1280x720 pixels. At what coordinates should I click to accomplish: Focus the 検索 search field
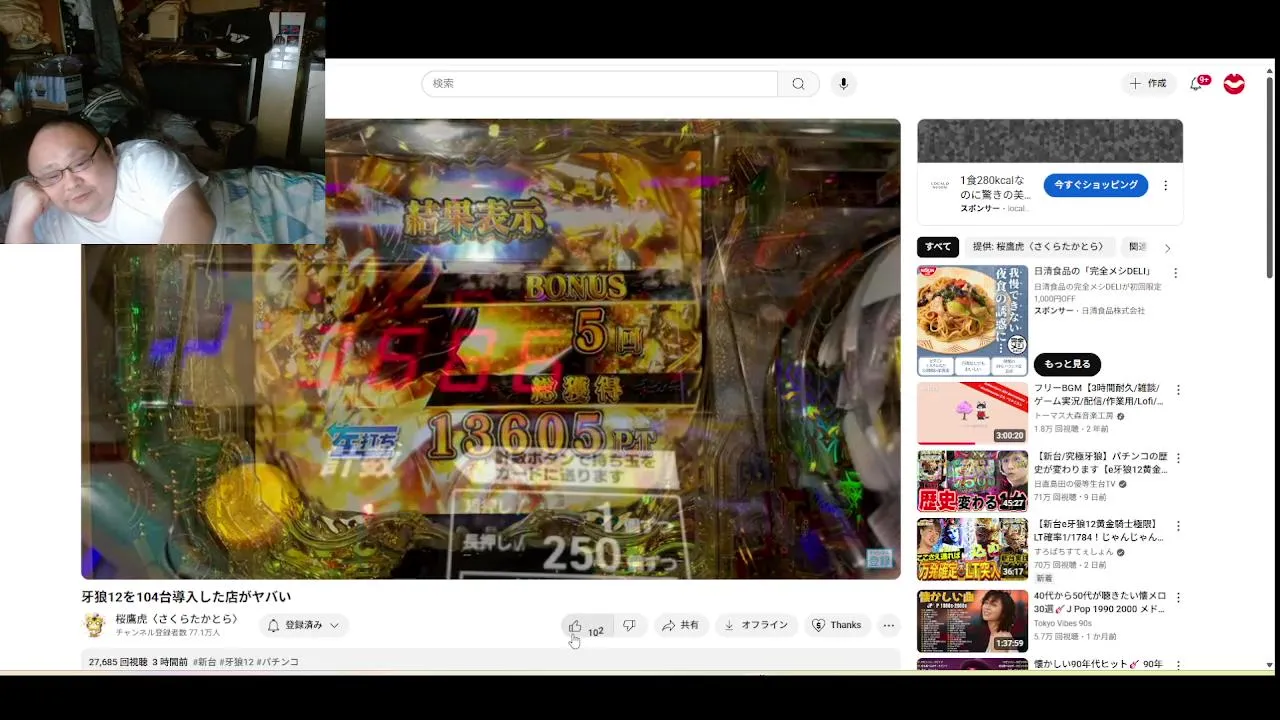pos(599,84)
